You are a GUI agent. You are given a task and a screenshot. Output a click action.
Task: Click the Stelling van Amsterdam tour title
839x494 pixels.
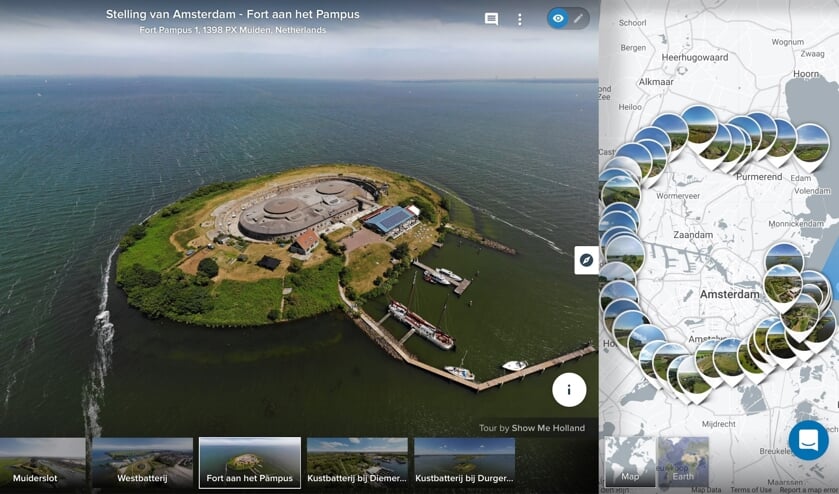[233, 14]
